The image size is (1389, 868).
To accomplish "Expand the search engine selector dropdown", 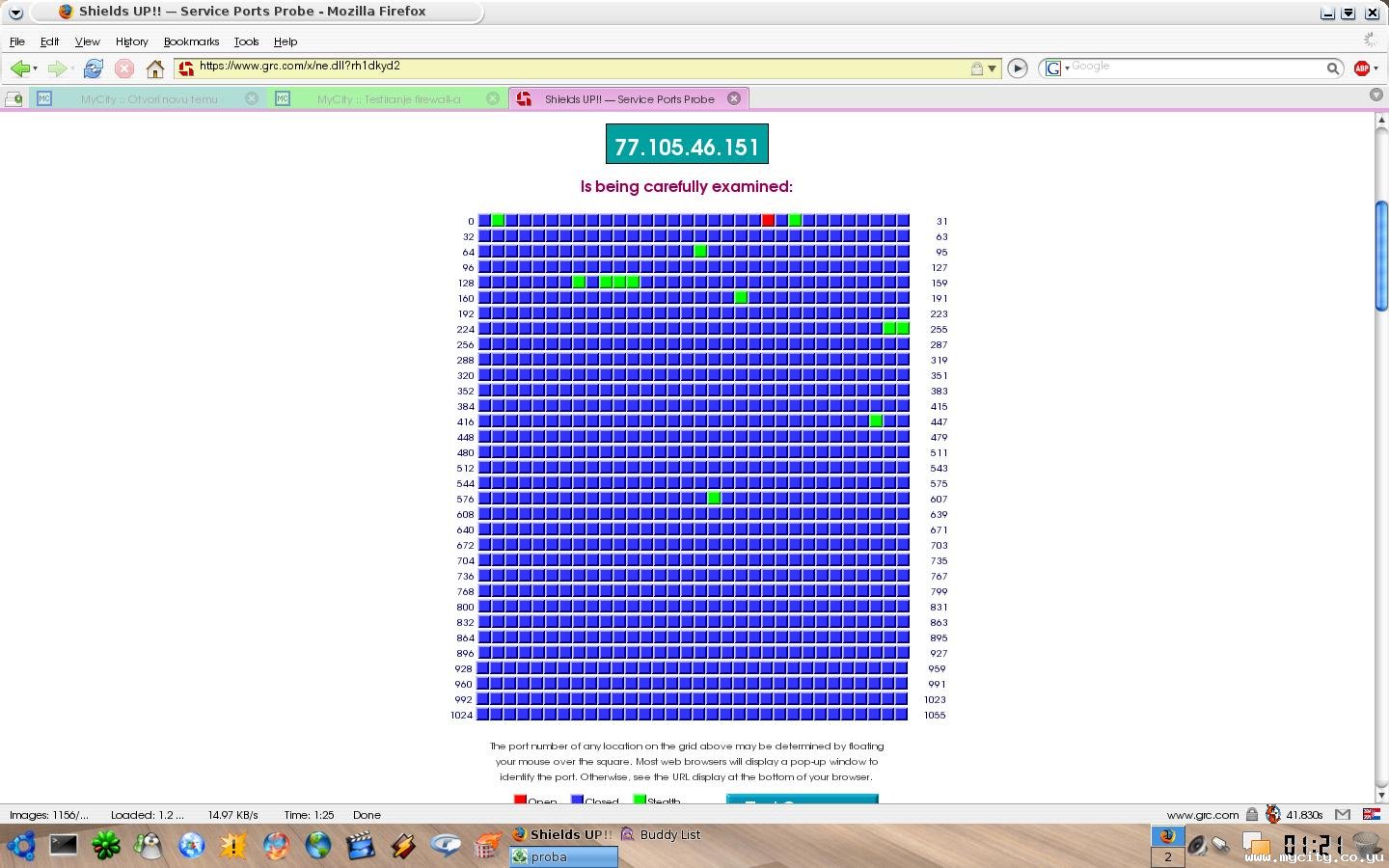I will point(1056,68).
